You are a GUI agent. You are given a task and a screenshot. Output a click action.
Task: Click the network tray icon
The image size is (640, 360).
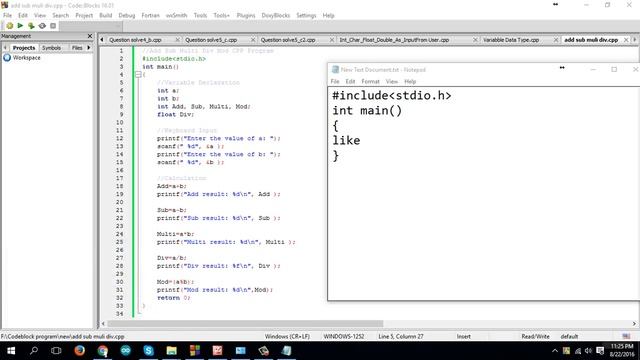tap(578, 351)
